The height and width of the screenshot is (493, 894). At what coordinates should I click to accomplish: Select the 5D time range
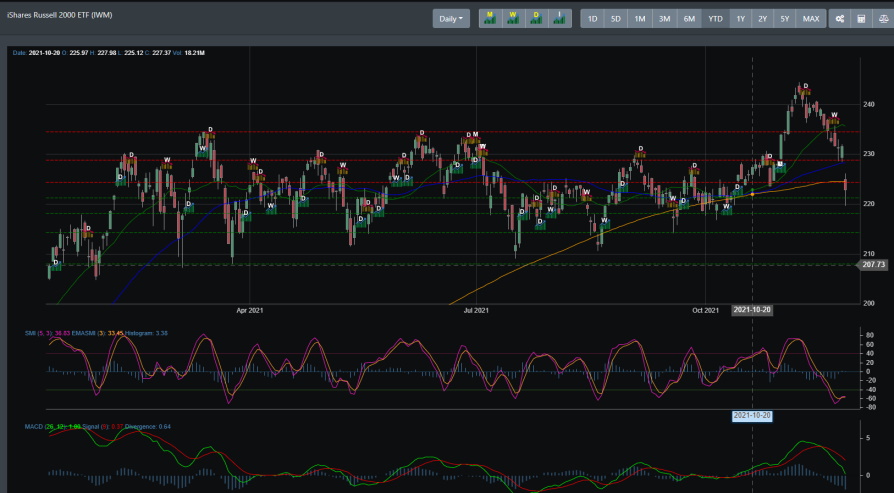pyautogui.click(x=616, y=18)
